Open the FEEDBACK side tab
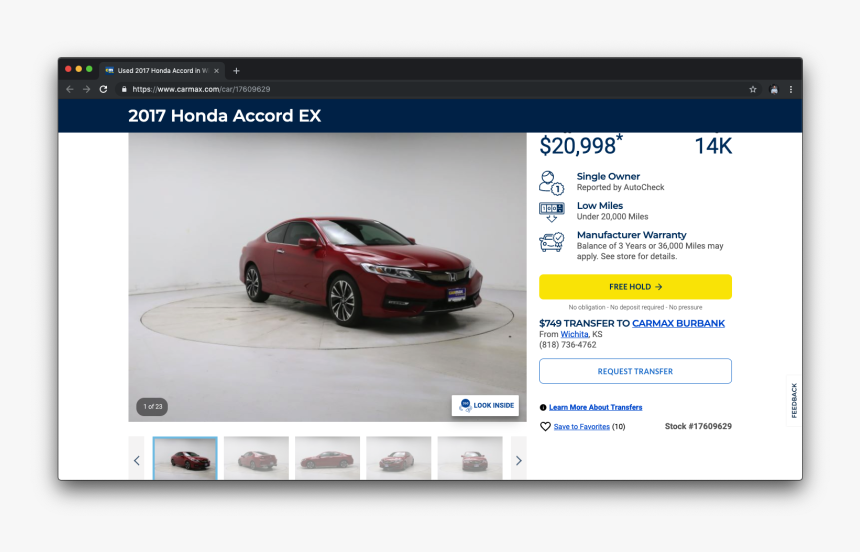Viewport: 860px width, 552px height. pyautogui.click(x=794, y=401)
